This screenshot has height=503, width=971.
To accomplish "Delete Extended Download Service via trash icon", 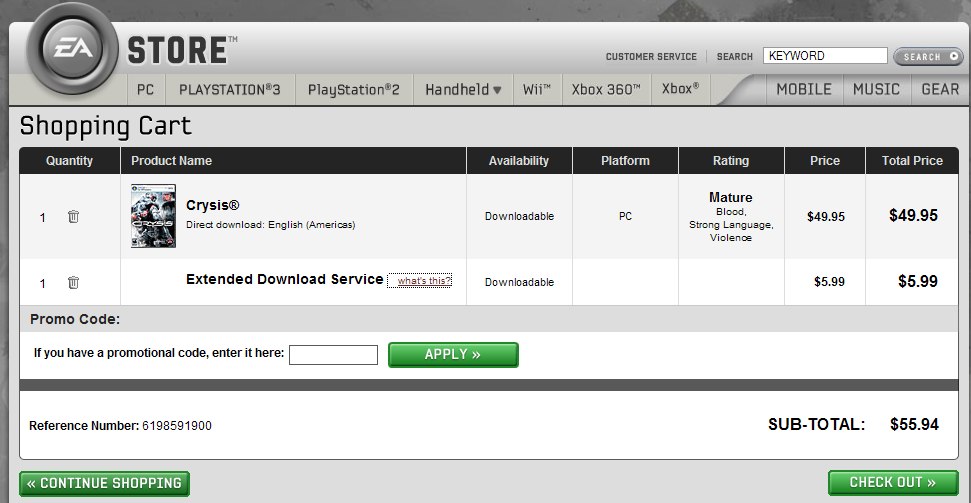I will coord(73,282).
